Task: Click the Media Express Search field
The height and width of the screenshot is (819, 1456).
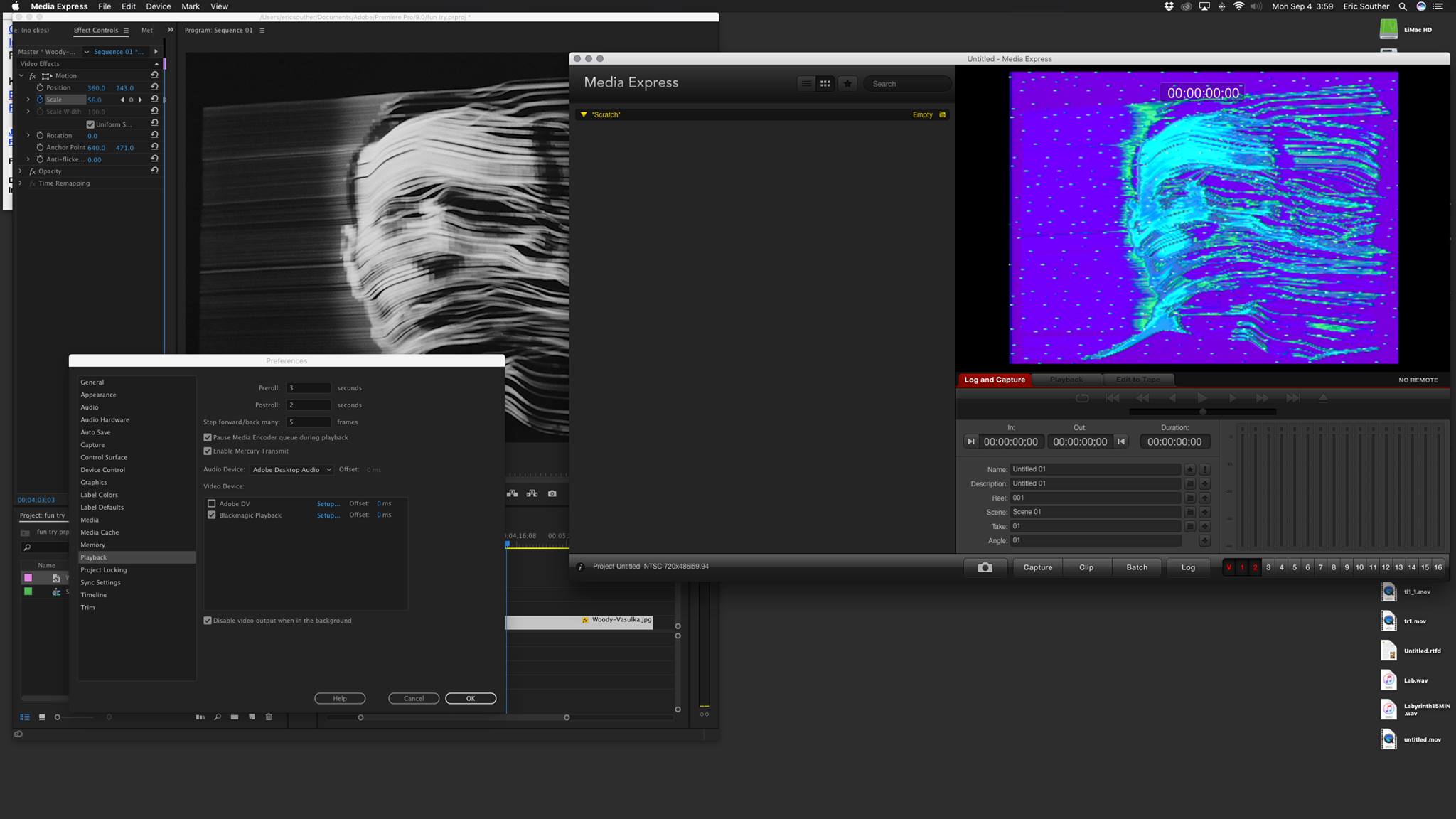Action: [x=908, y=84]
